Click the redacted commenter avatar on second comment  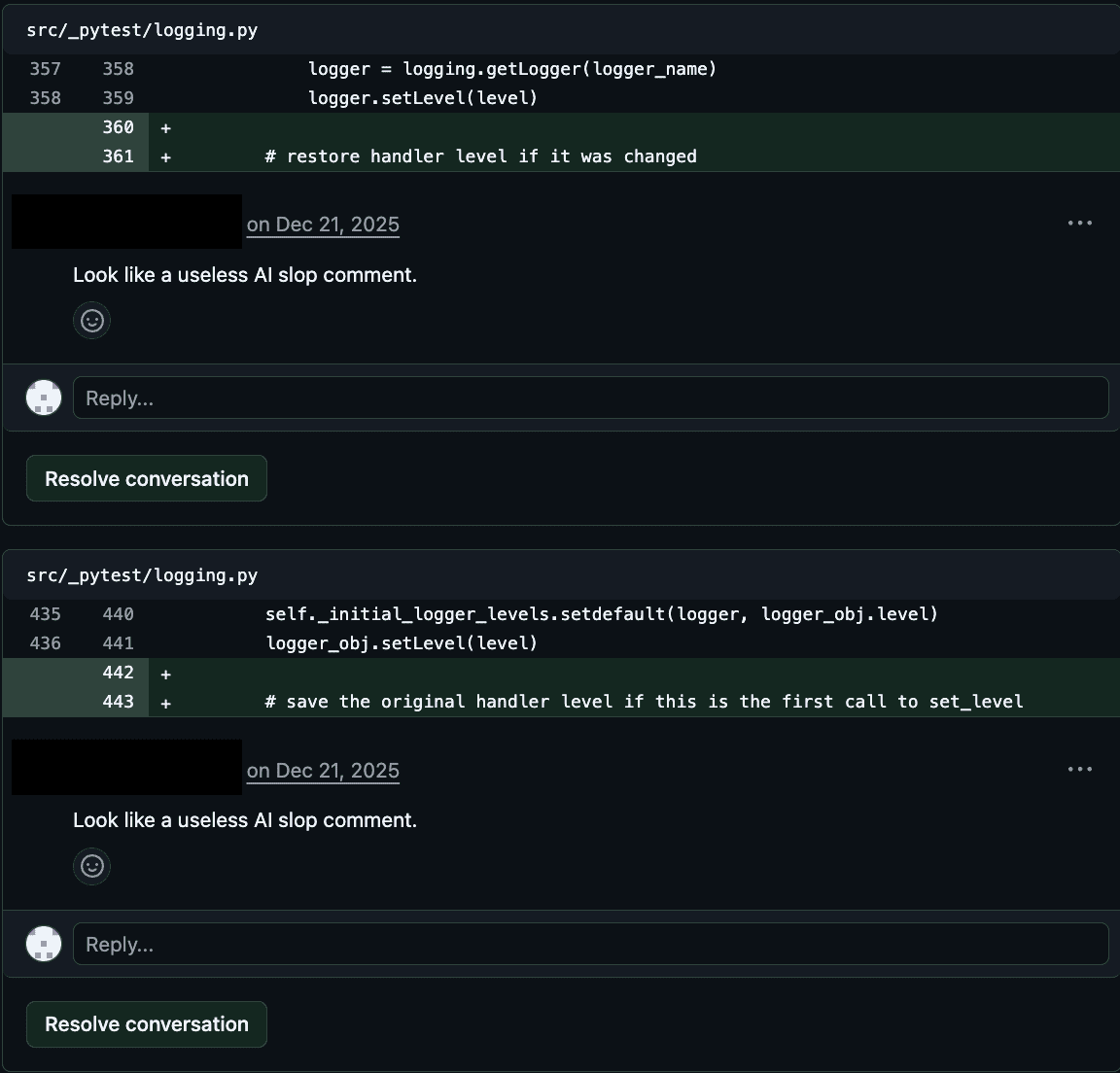(x=125, y=767)
